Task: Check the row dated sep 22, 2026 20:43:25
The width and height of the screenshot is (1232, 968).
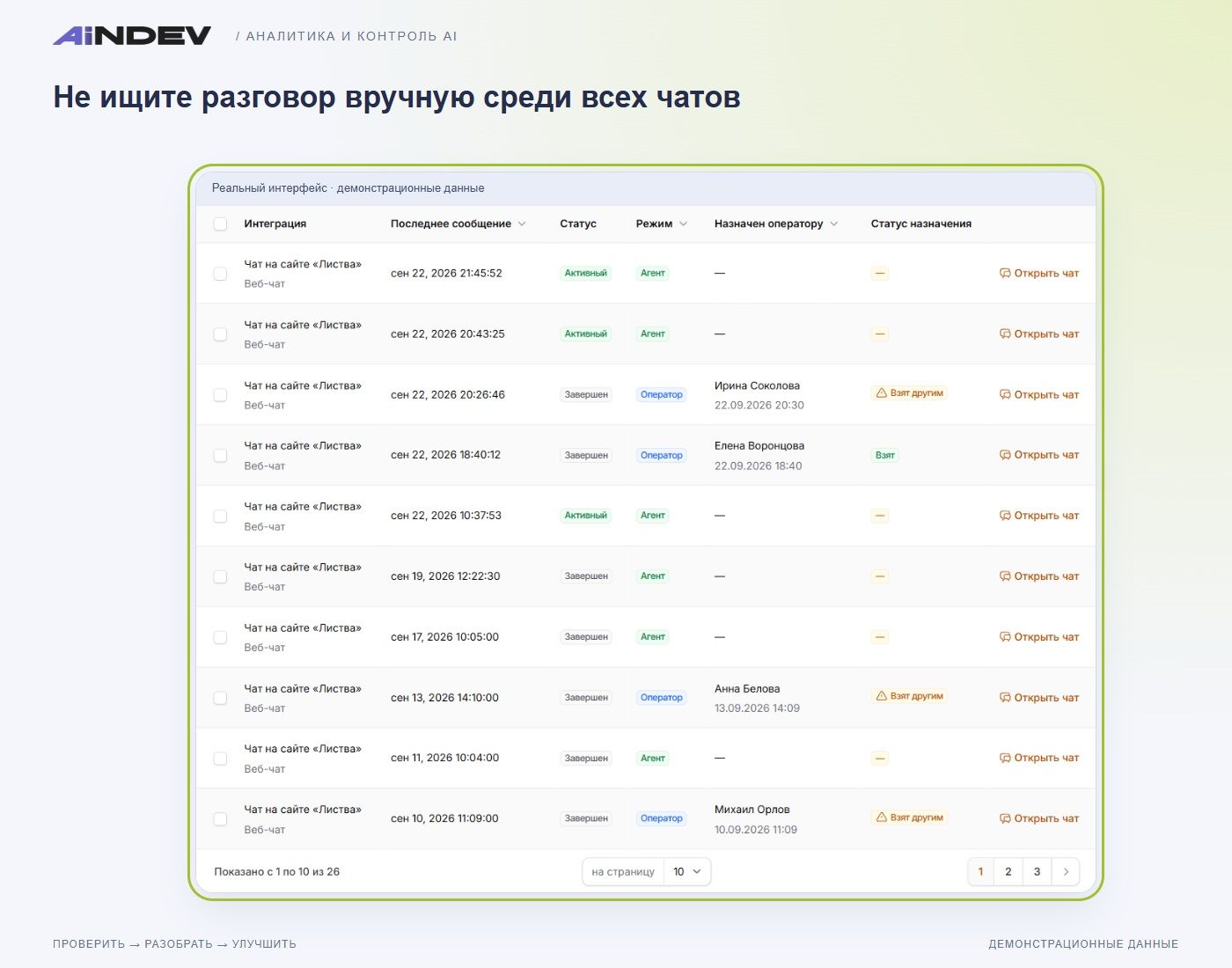Action: [x=220, y=334]
